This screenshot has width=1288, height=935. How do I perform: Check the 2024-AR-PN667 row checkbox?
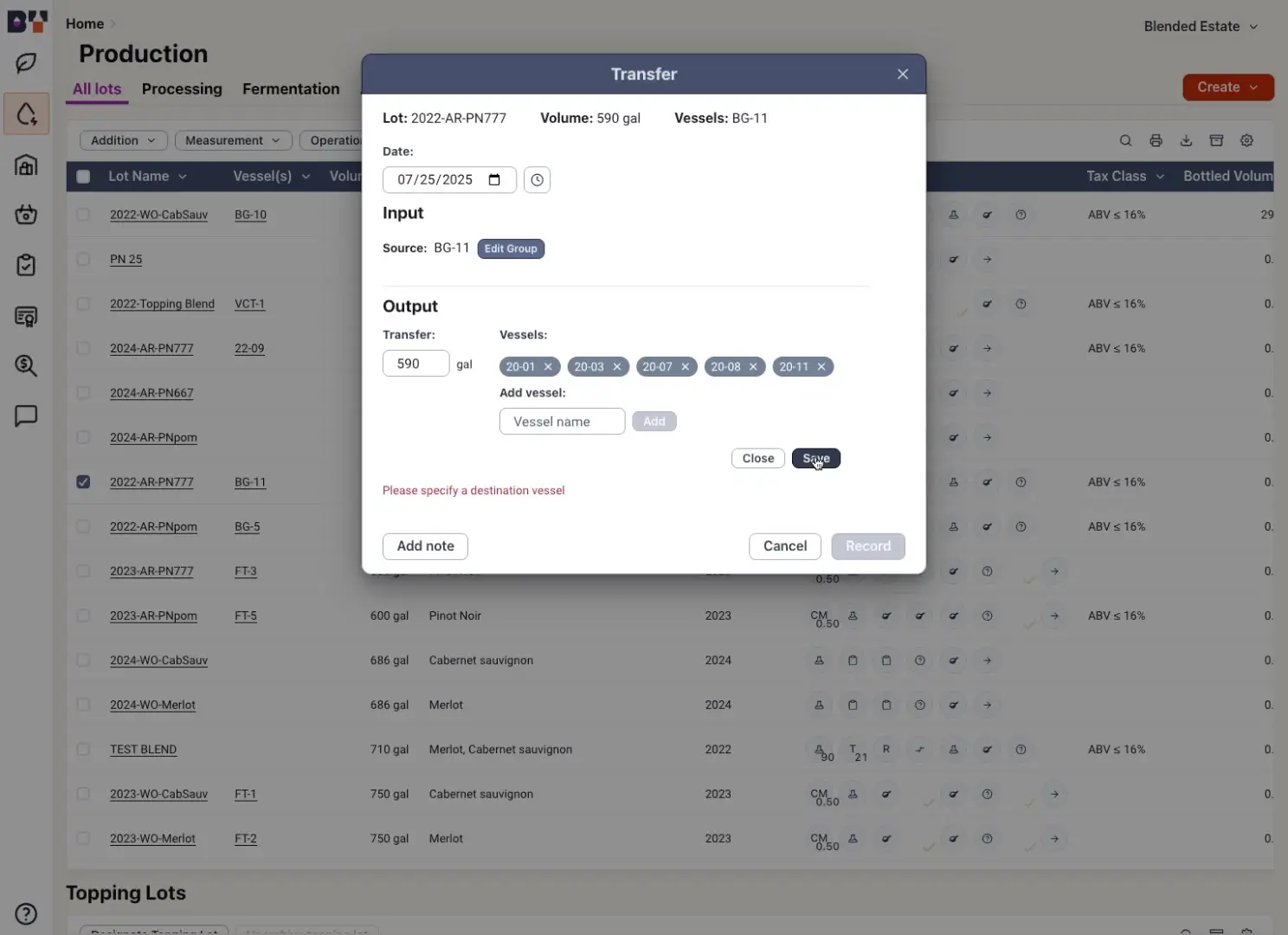[83, 393]
